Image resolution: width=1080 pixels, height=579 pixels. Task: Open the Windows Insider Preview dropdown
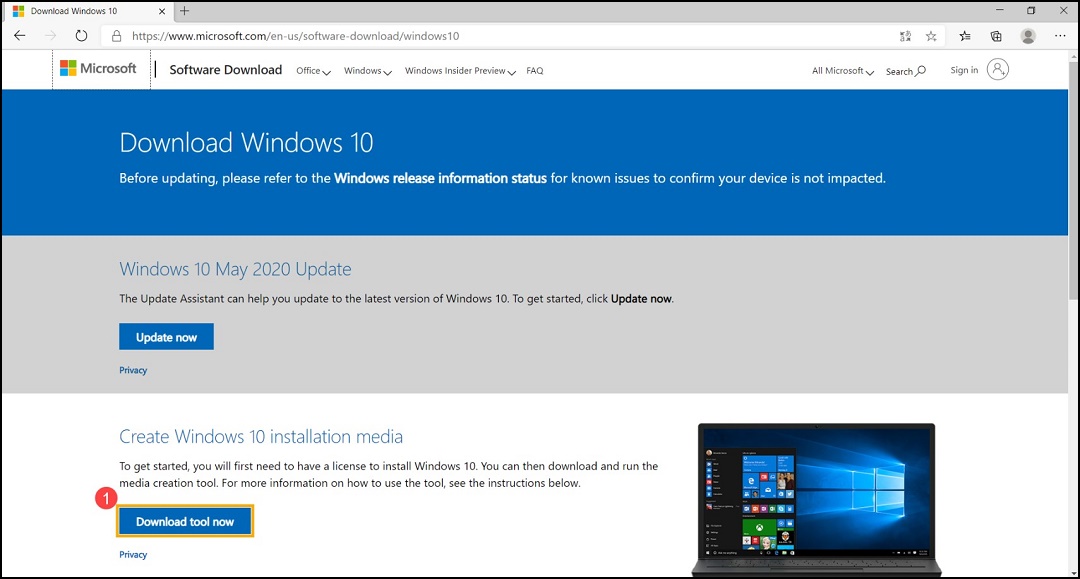(x=459, y=70)
